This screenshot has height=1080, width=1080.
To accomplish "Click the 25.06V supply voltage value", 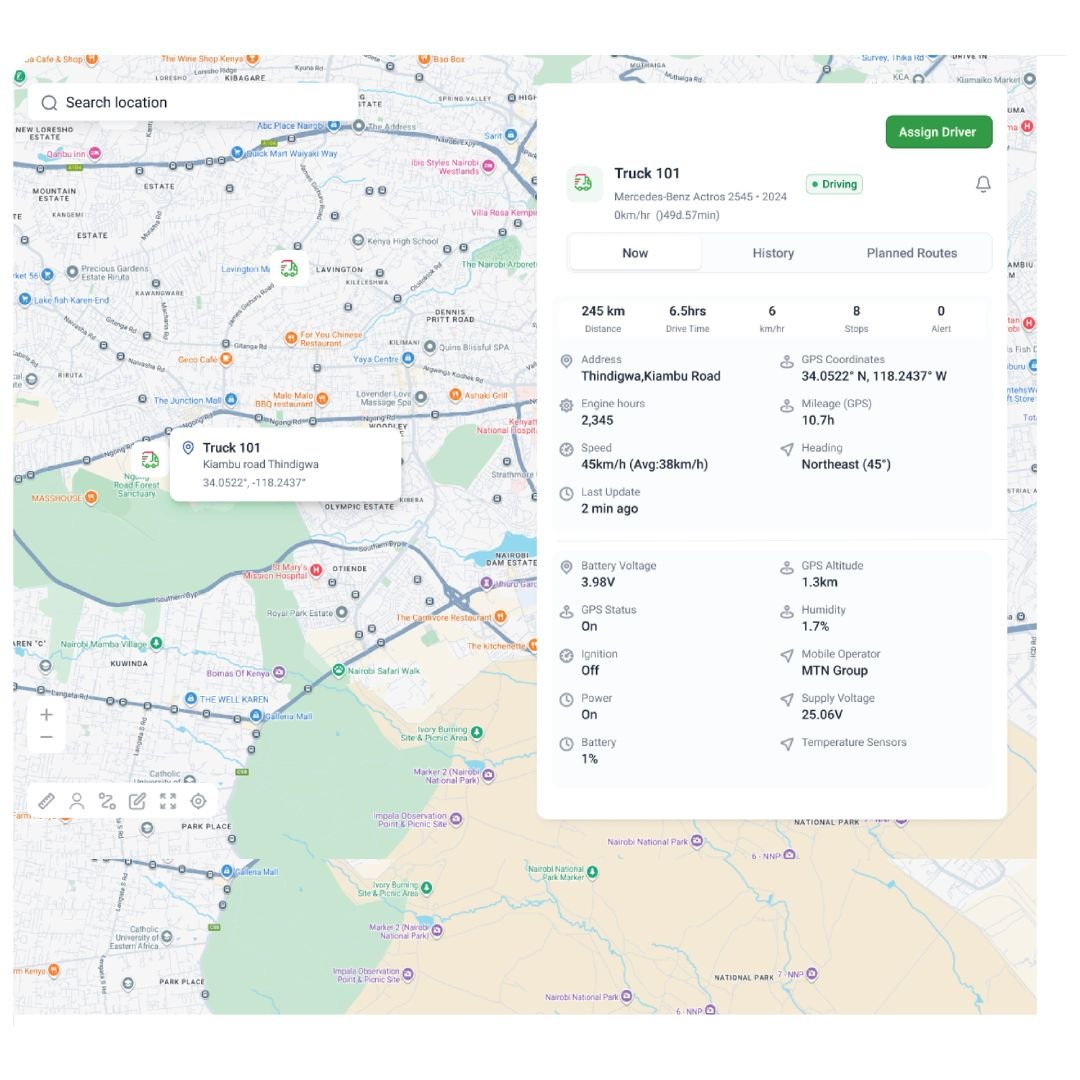I will coord(822,714).
